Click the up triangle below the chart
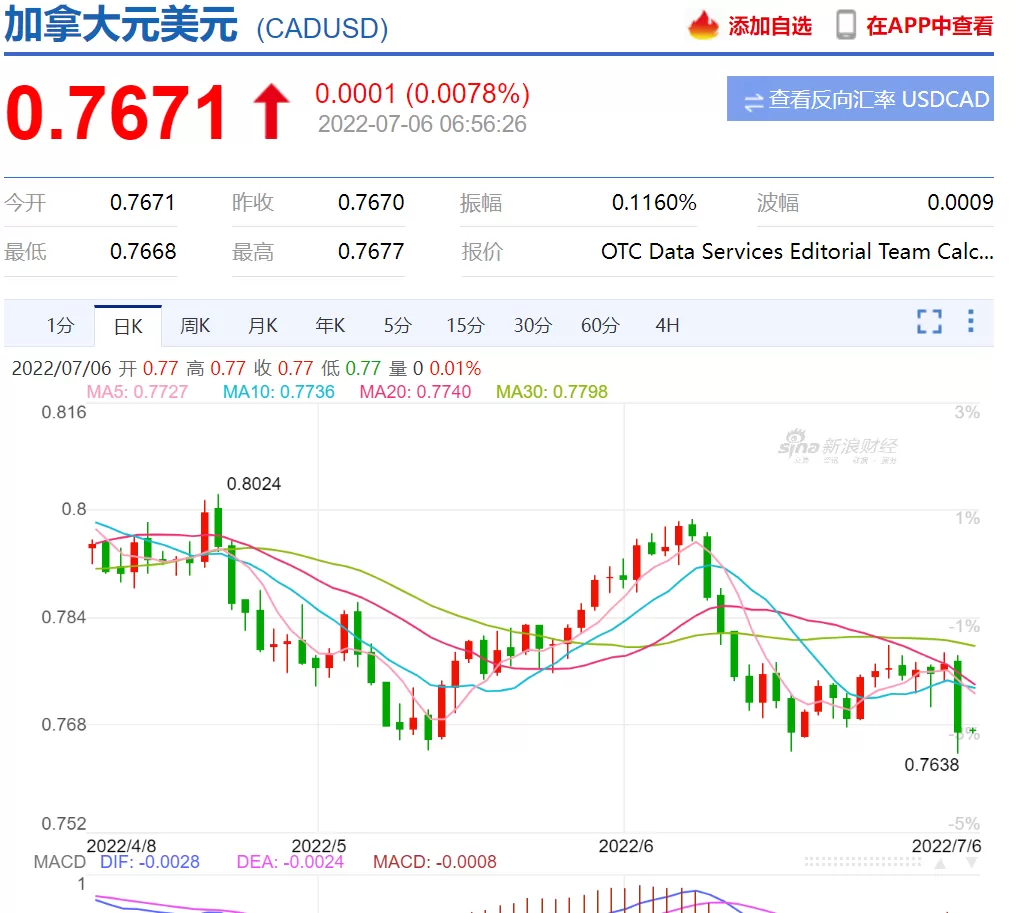Screen dimensions: 1016x913 click(x=940, y=864)
